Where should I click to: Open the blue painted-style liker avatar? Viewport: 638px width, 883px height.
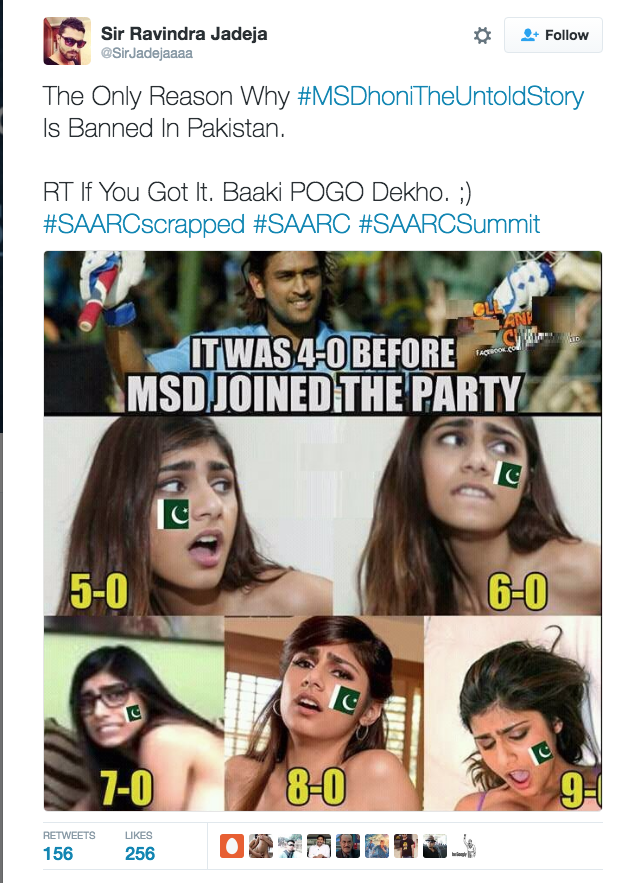(377, 846)
